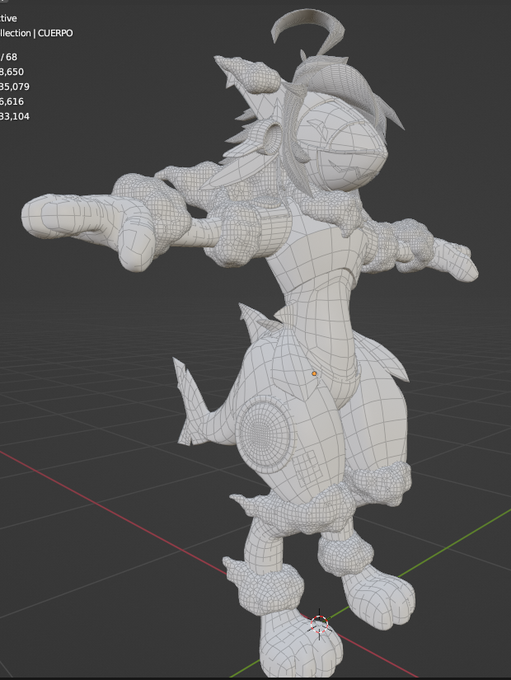Click the 3D cursor near the foot
This screenshot has height=680, width=511.
coord(320,624)
